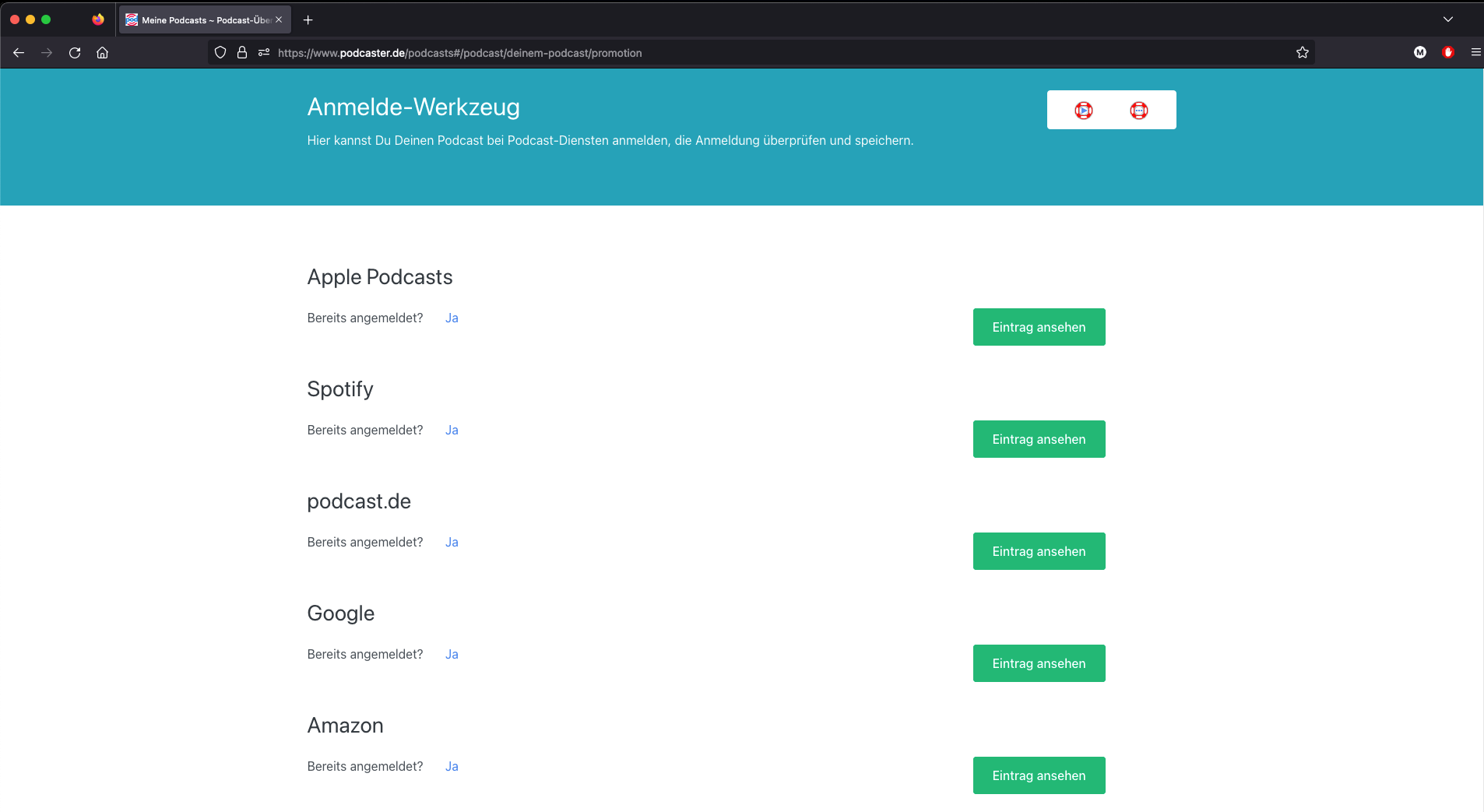Open the tracking protection shield icon

[220, 53]
